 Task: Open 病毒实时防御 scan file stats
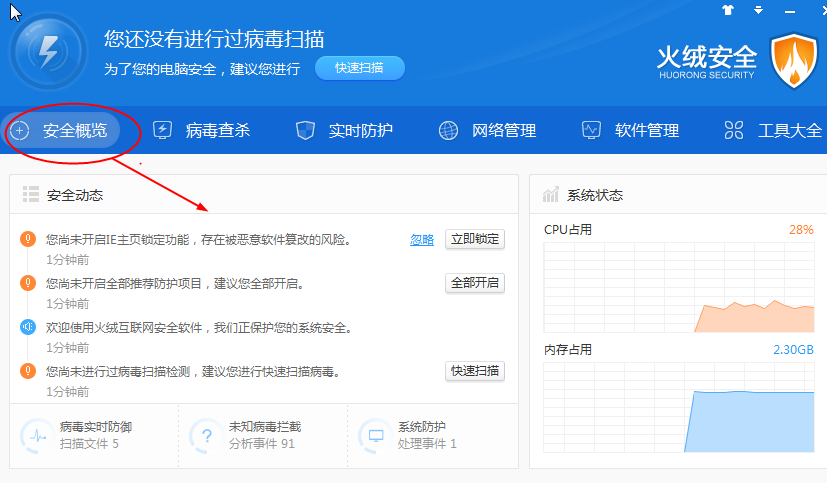tap(90, 444)
